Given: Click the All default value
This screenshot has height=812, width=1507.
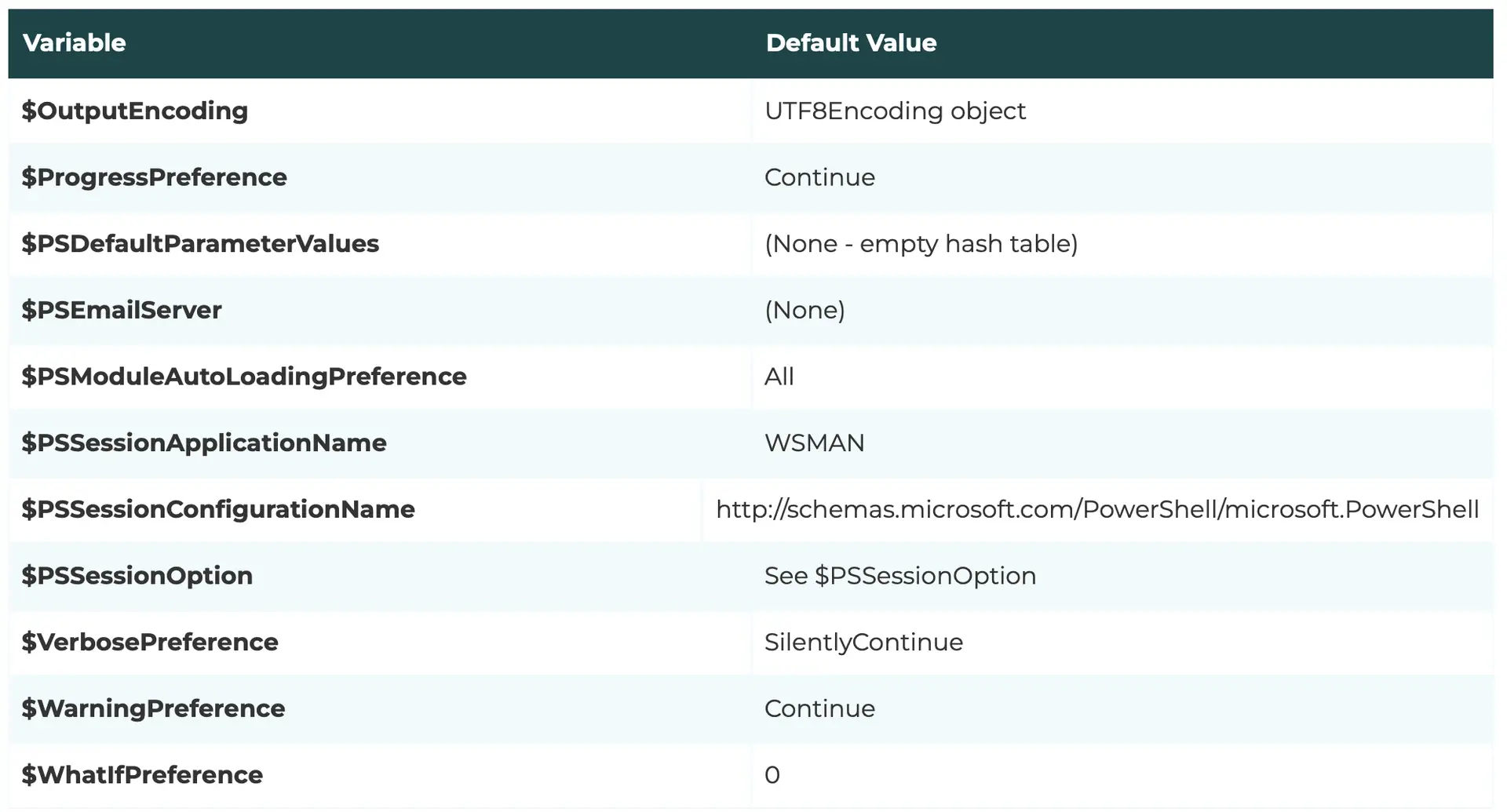Looking at the screenshot, I should 779,377.
